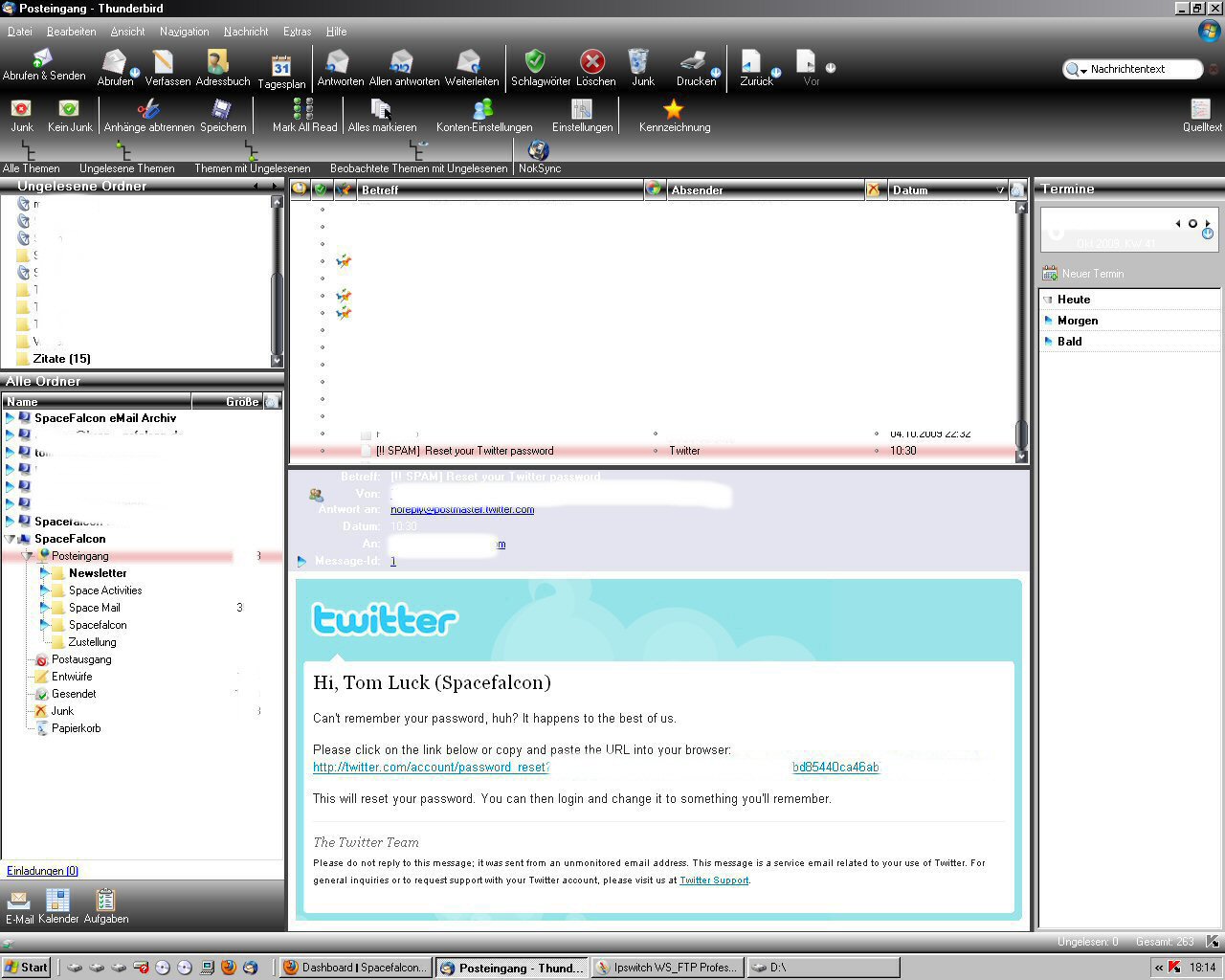The image size is (1225, 980).
Task: Open the Bearbeiten menu
Action: click(71, 32)
